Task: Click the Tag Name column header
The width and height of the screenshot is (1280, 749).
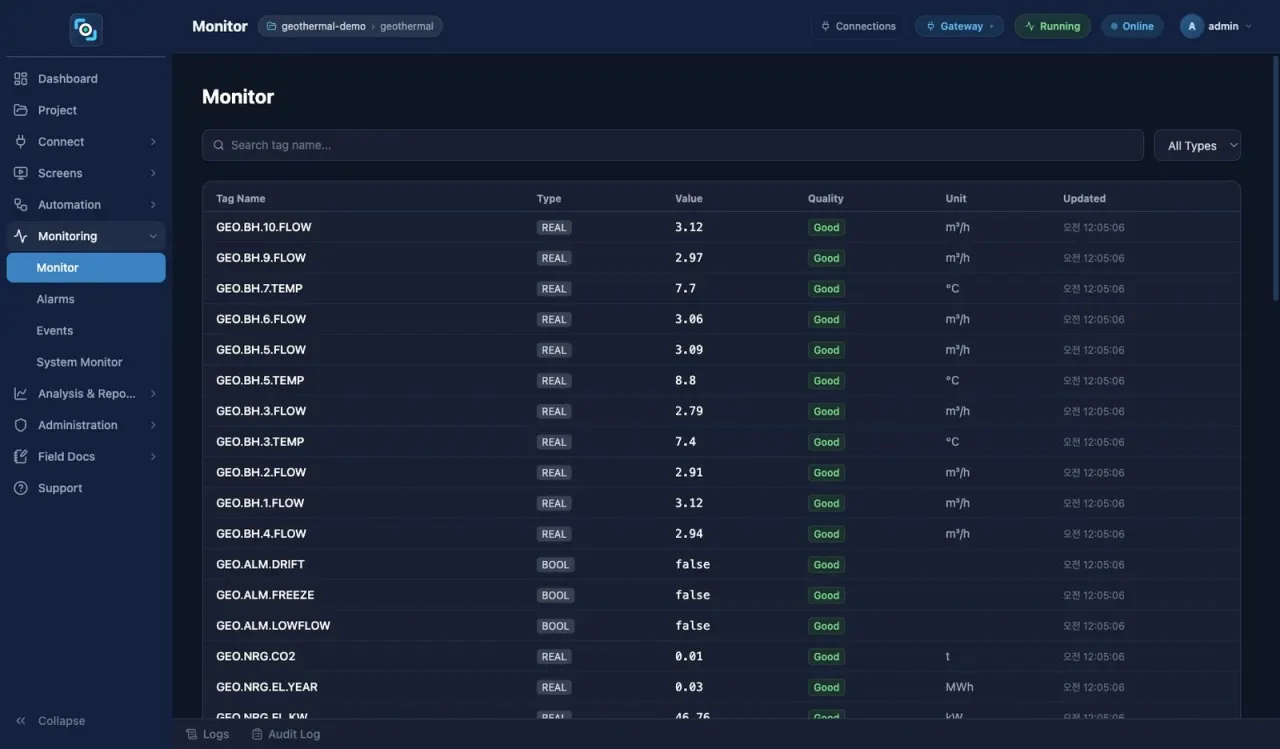Action: (241, 199)
